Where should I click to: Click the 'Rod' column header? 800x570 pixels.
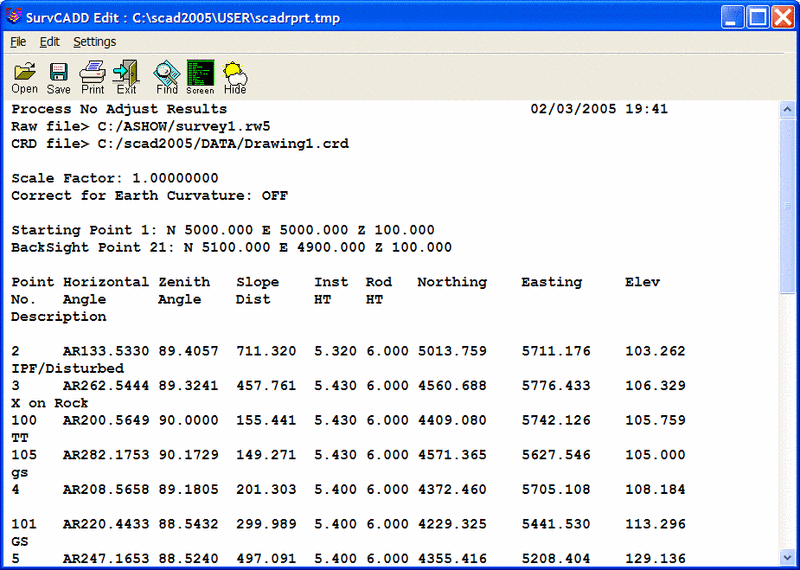[379, 282]
